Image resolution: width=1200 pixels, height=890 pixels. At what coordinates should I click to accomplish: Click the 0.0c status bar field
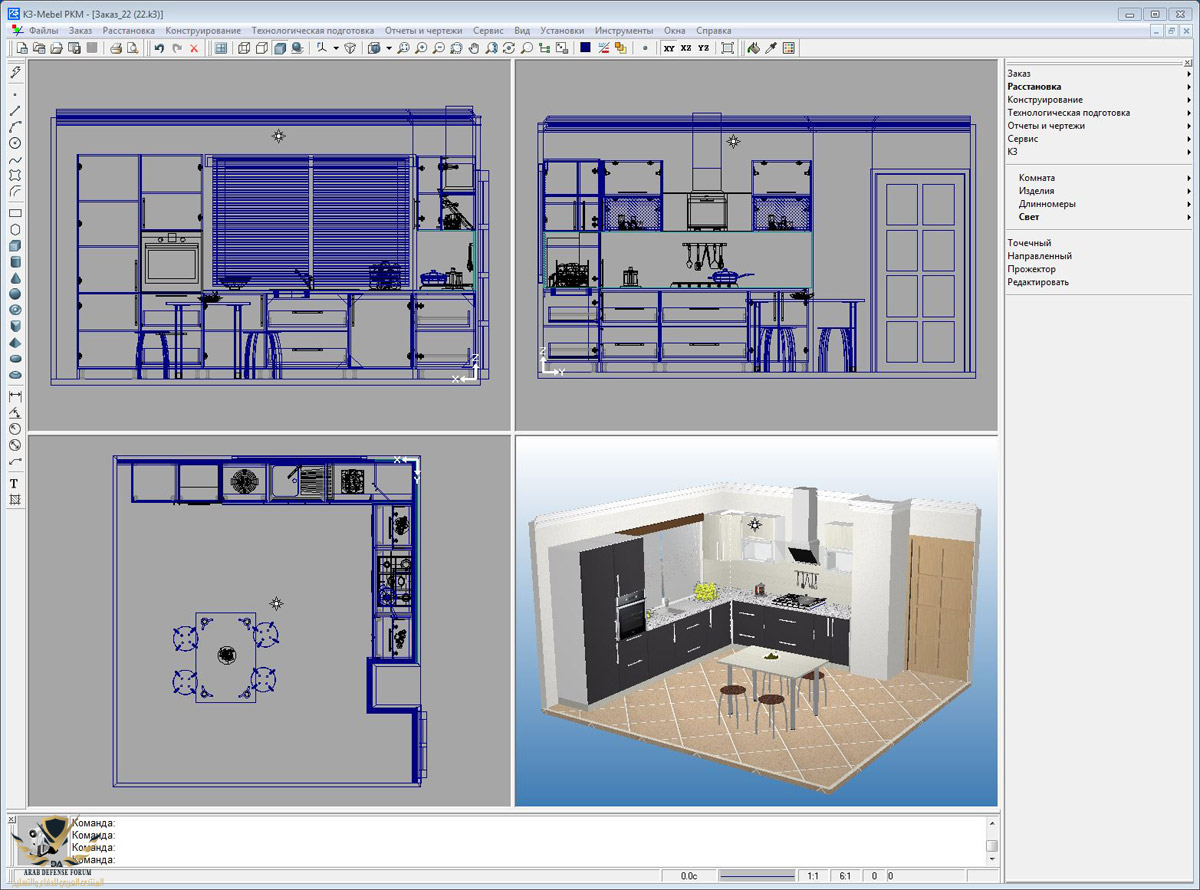pos(689,876)
